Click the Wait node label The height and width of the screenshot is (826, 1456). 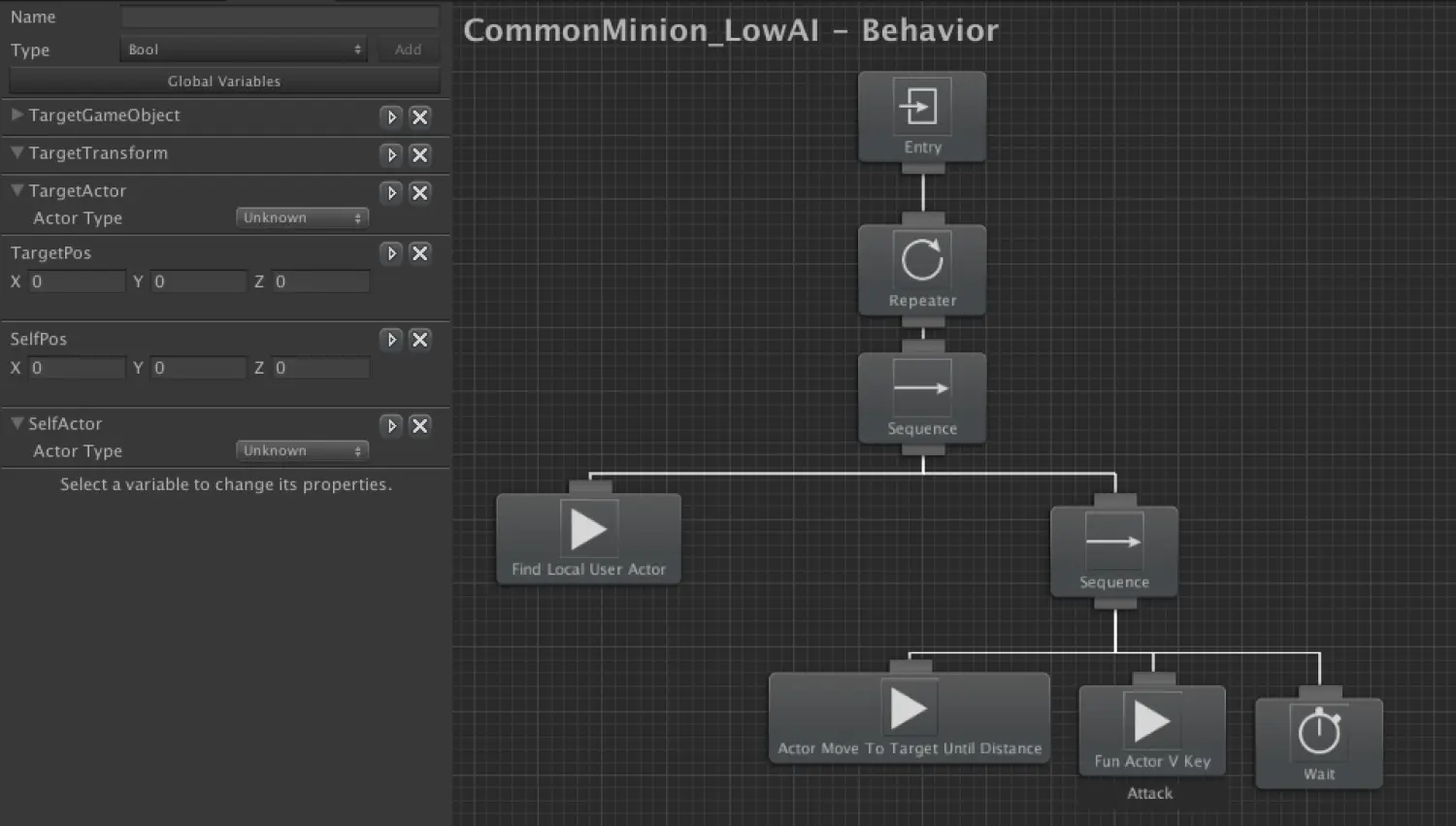pyautogui.click(x=1319, y=774)
